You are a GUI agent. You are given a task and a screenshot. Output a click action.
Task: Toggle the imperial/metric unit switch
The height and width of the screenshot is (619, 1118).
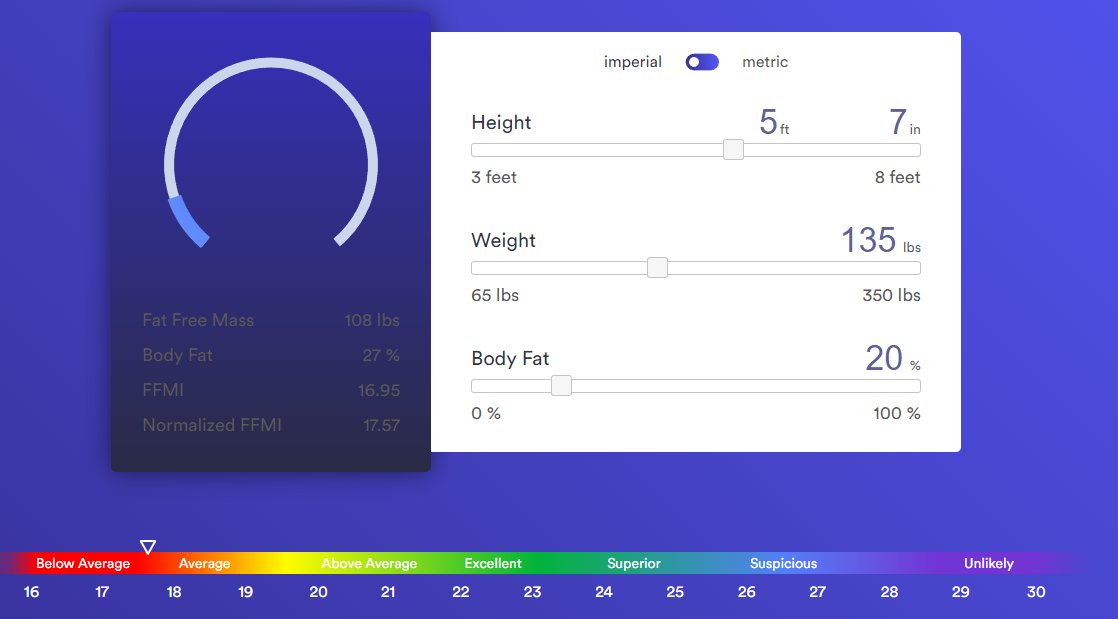[x=702, y=62]
